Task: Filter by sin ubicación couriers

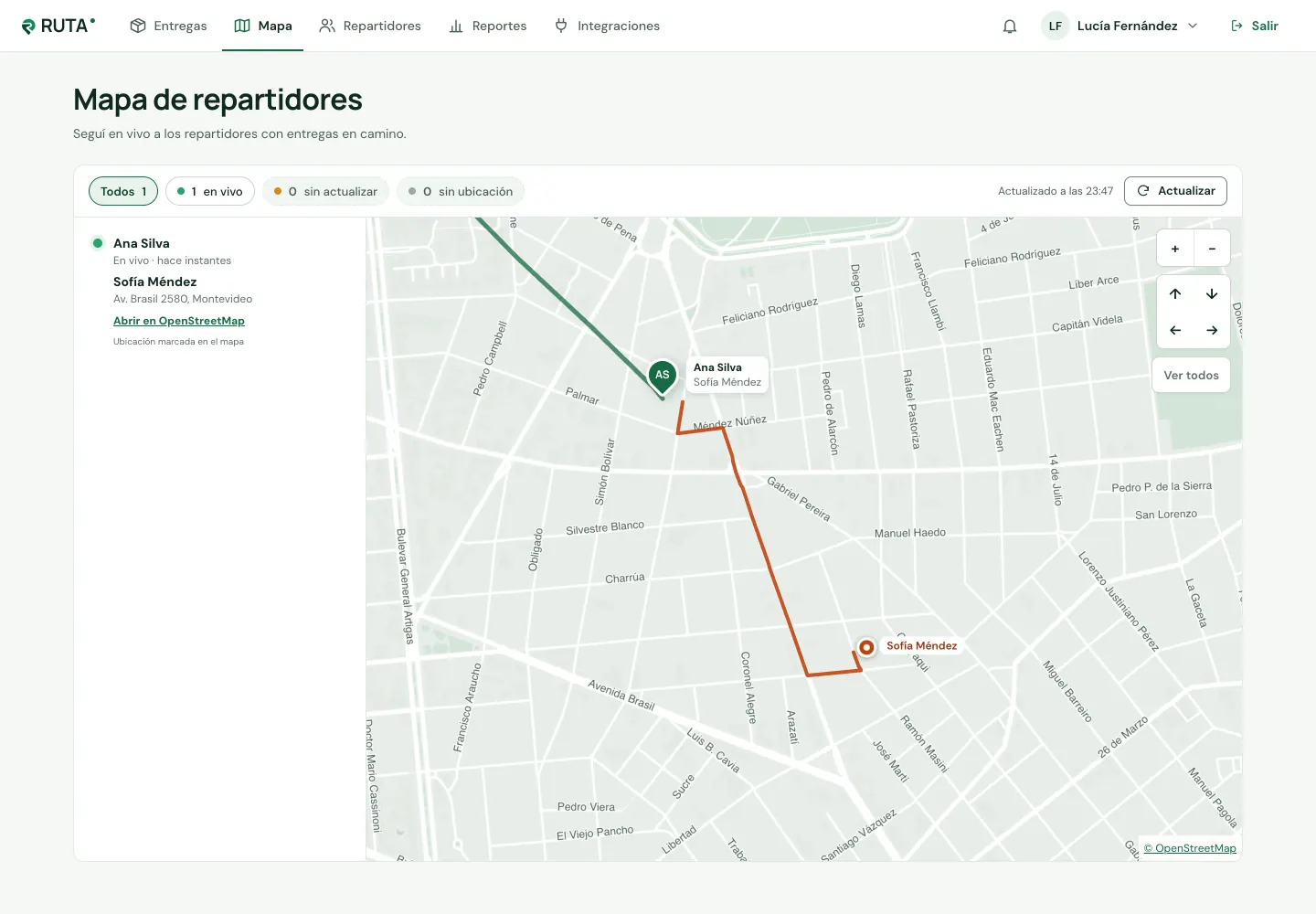Action: click(461, 191)
